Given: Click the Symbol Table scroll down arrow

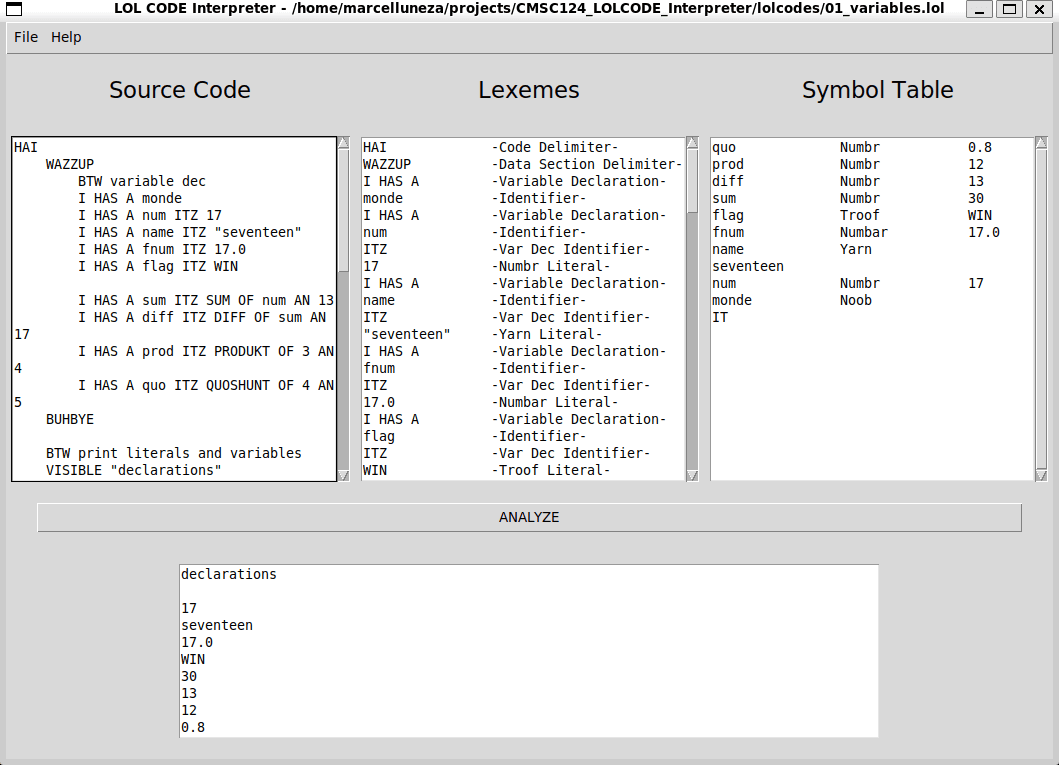Looking at the screenshot, I should 1041,475.
